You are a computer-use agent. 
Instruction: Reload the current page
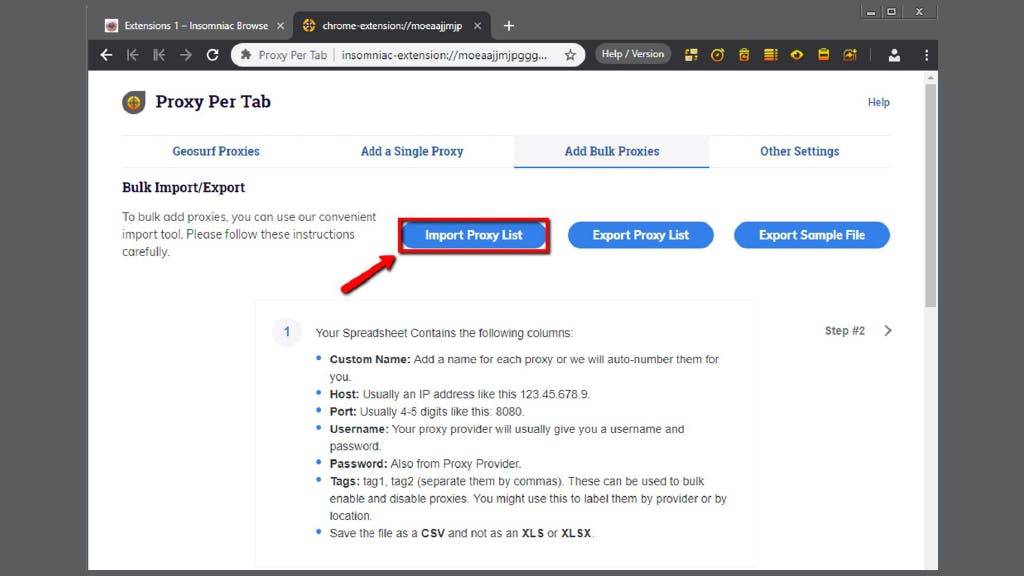click(212, 55)
